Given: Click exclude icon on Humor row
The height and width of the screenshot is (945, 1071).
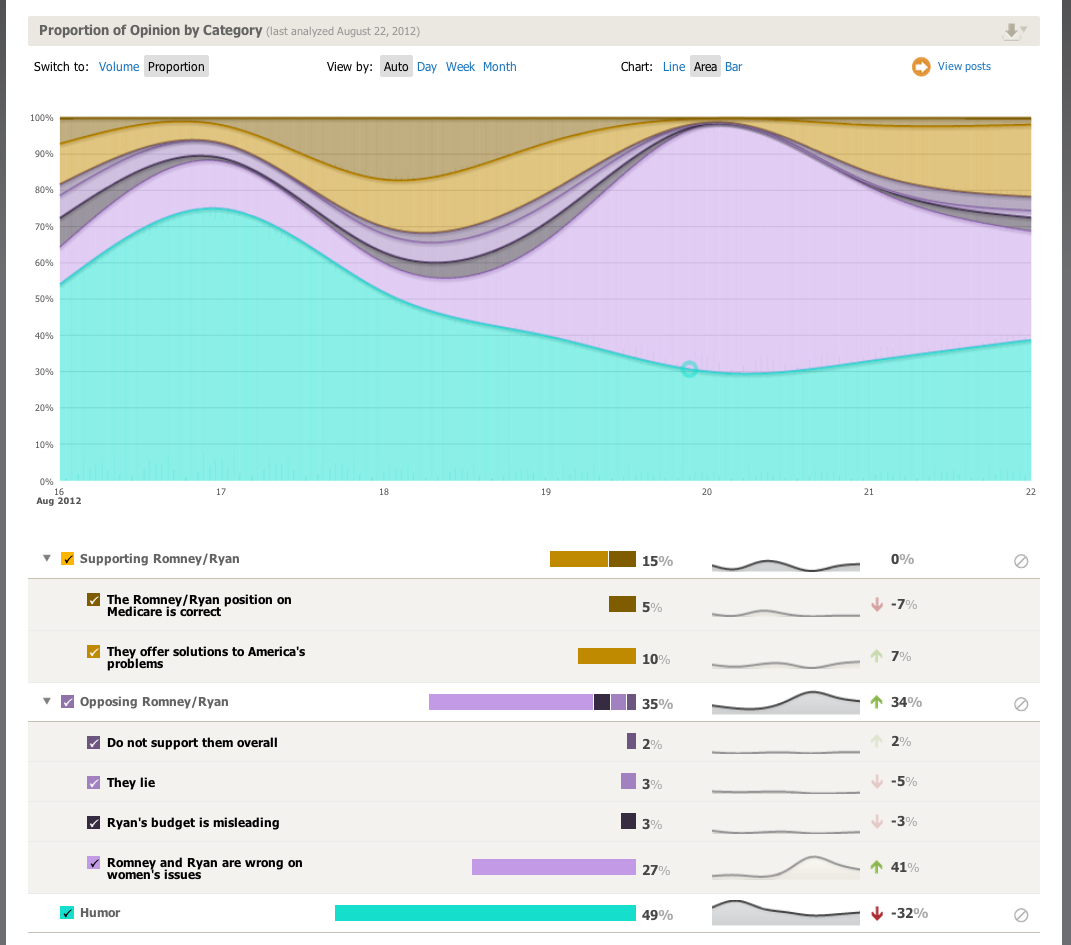Looking at the screenshot, I should coord(1020,914).
